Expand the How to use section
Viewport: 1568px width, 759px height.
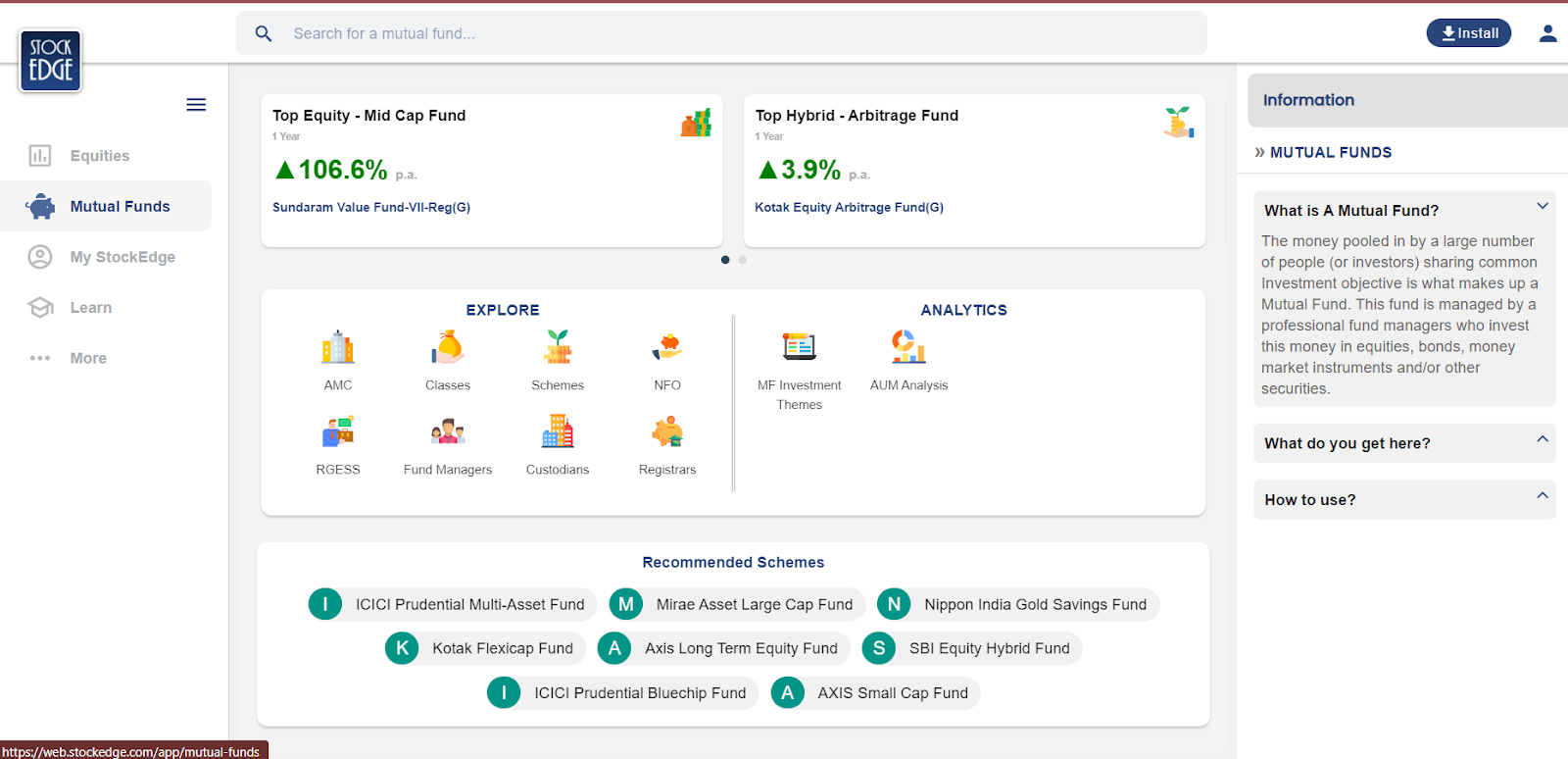click(x=1542, y=495)
